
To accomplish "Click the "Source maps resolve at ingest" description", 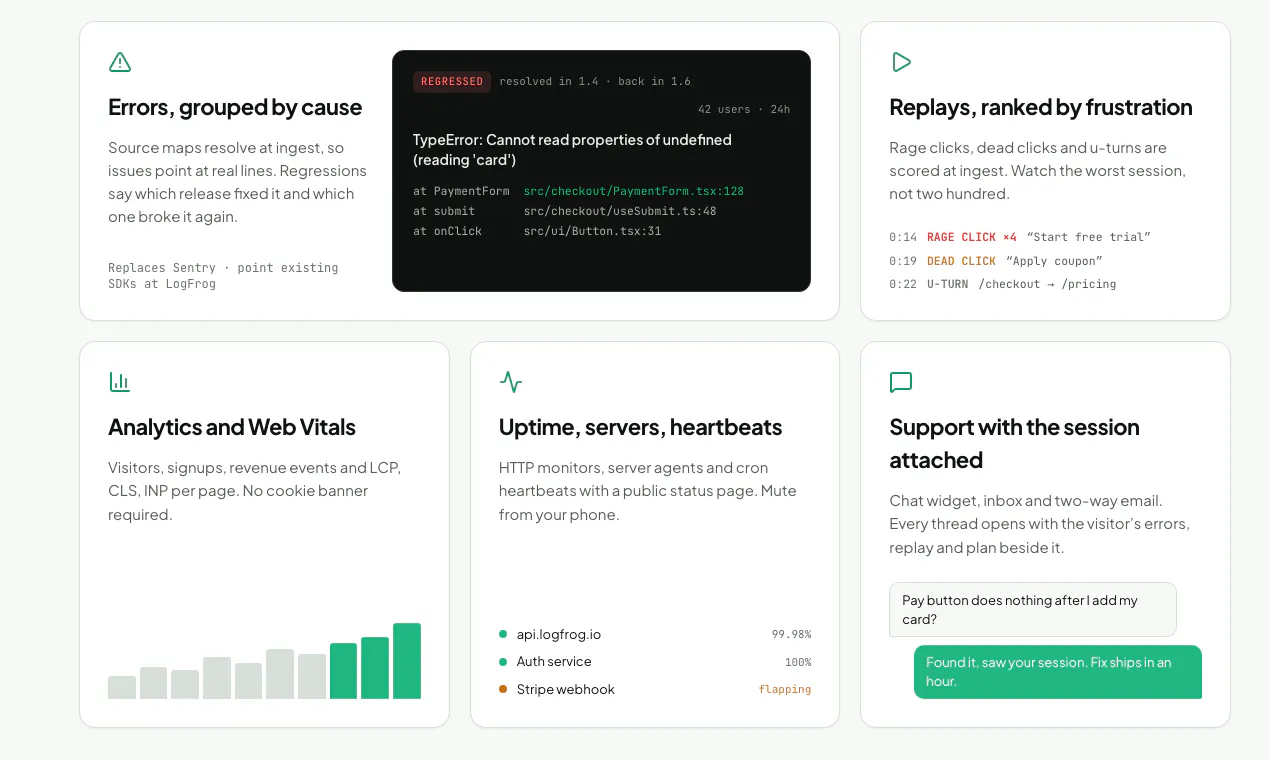I will [x=237, y=182].
